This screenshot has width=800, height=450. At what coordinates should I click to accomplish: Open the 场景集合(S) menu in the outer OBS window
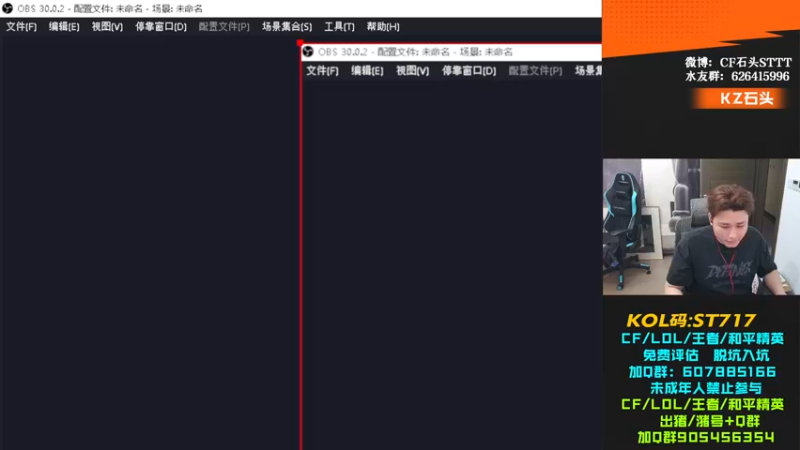coord(287,27)
